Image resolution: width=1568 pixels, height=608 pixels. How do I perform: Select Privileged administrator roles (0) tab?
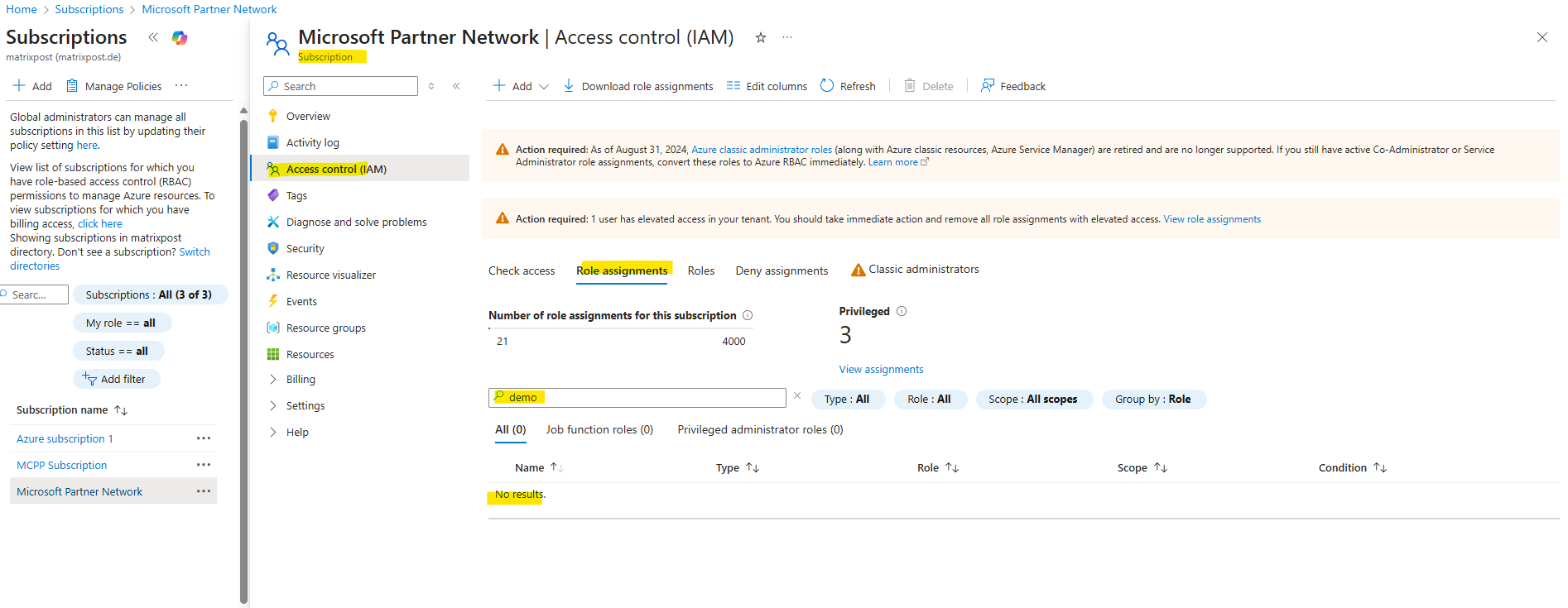pyautogui.click(x=760, y=429)
